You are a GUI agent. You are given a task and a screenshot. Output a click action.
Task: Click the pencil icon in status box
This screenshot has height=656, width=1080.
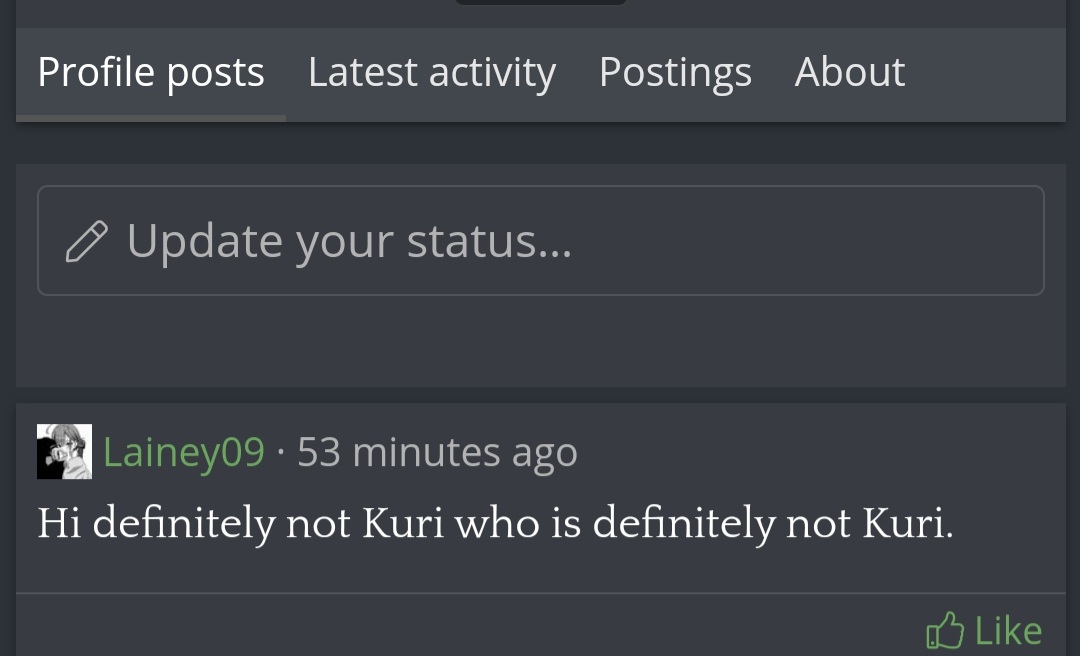tap(86, 241)
